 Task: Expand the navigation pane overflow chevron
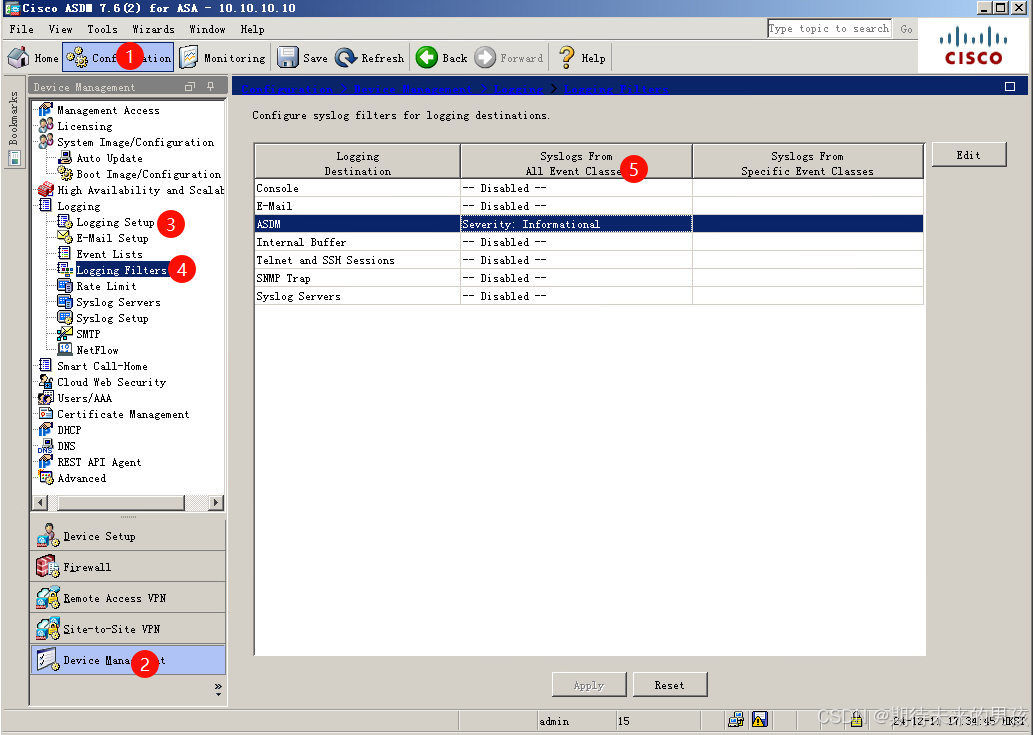218,689
